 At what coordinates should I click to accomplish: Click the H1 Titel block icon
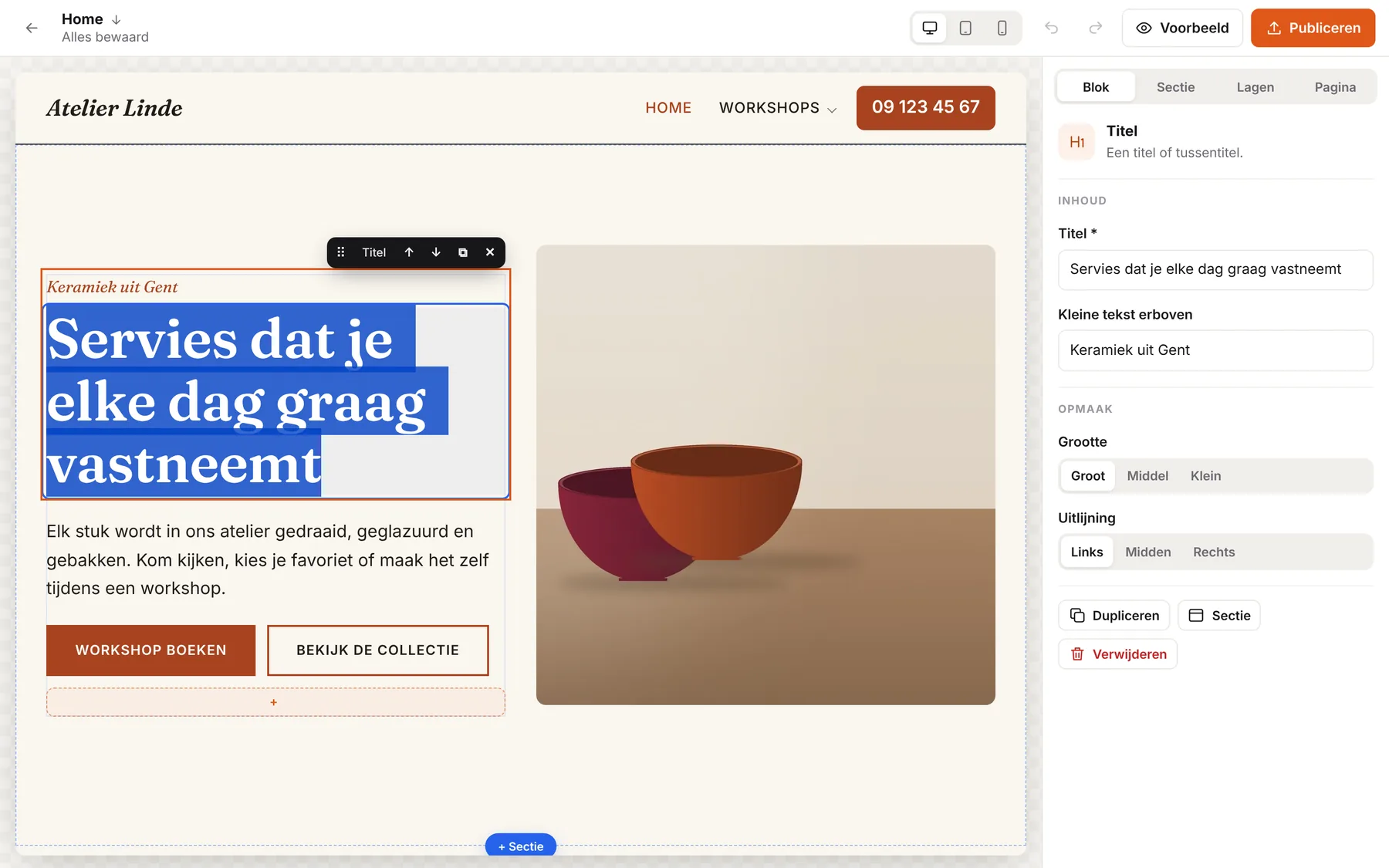click(1076, 142)
